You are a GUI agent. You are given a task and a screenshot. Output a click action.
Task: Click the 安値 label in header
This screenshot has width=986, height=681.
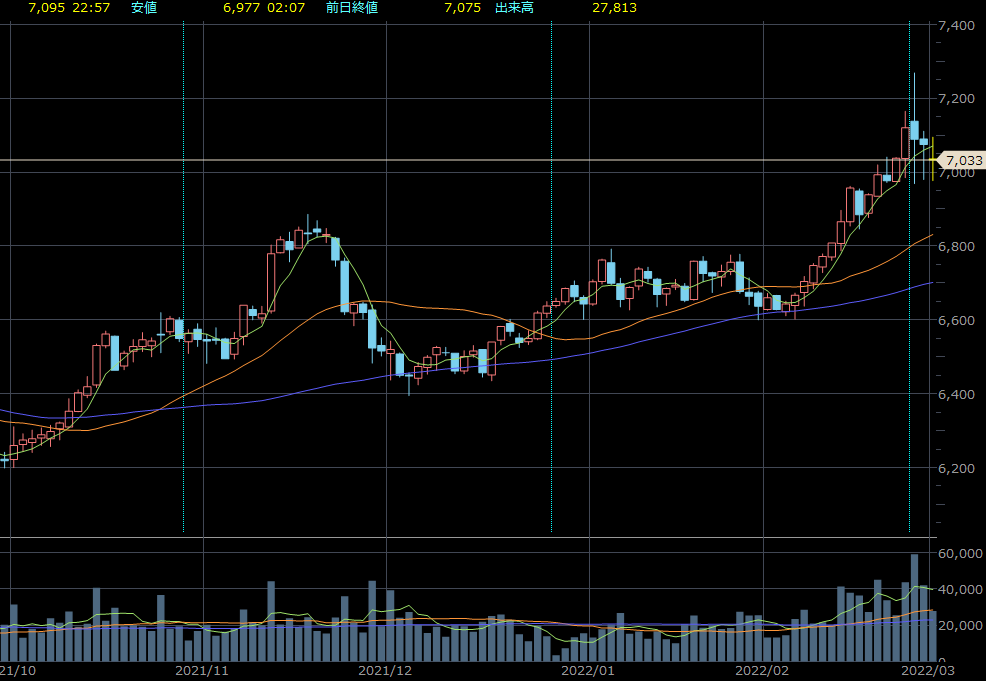point(145,8)
